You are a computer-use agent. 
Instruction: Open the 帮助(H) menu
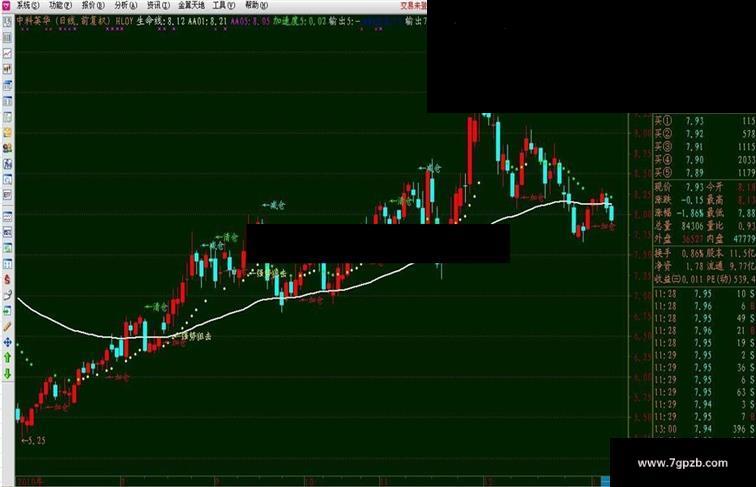pos(256,5)
